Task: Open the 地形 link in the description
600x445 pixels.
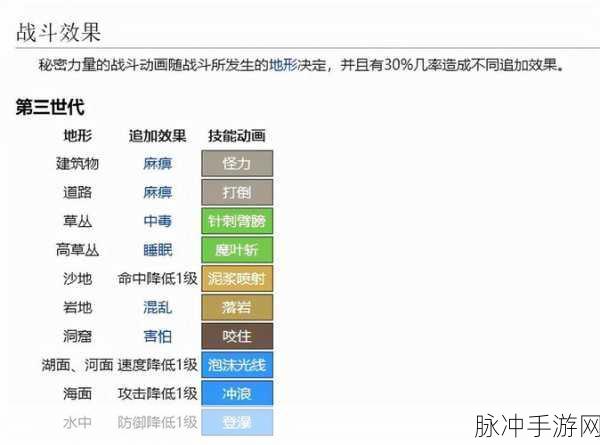Action: coord(283,65)
